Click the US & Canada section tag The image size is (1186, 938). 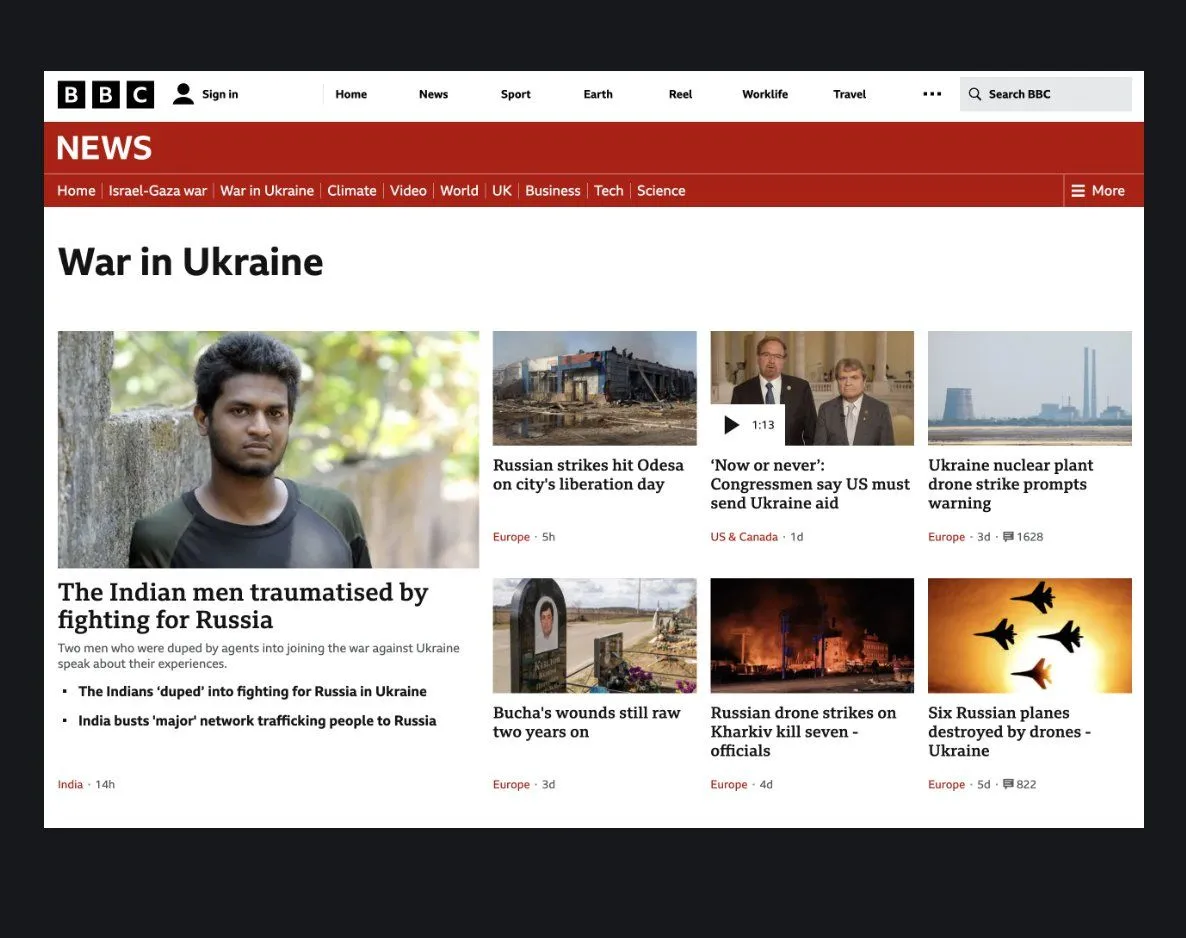coord(744,536)
